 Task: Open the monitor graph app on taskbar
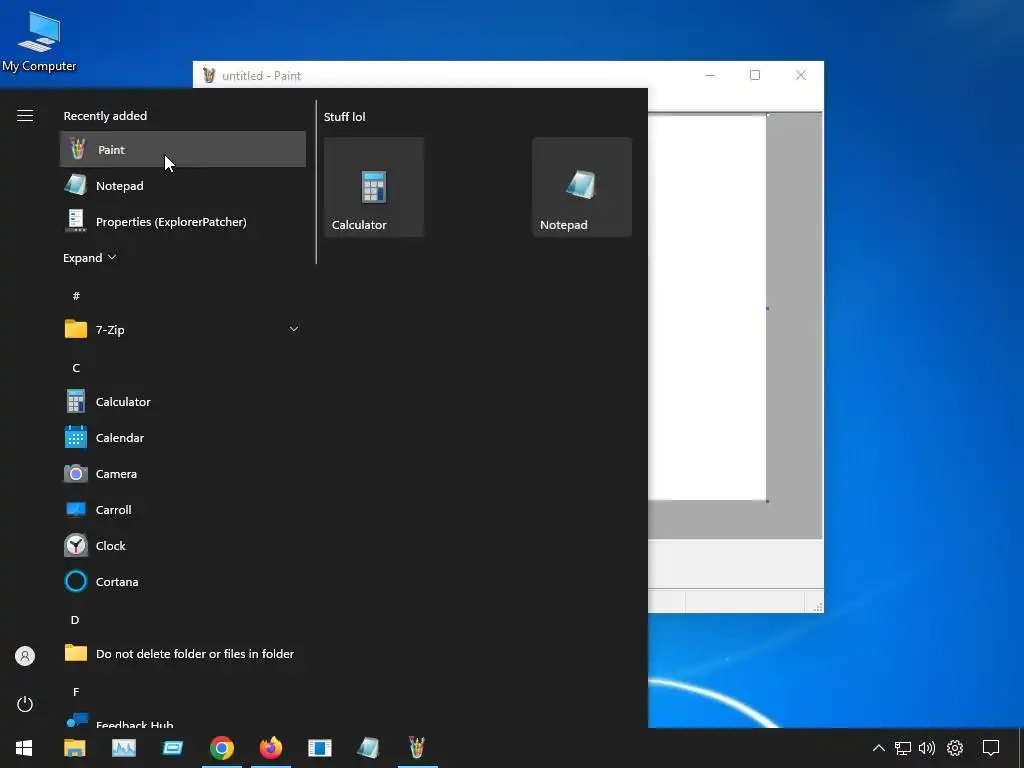pos(123,748)
